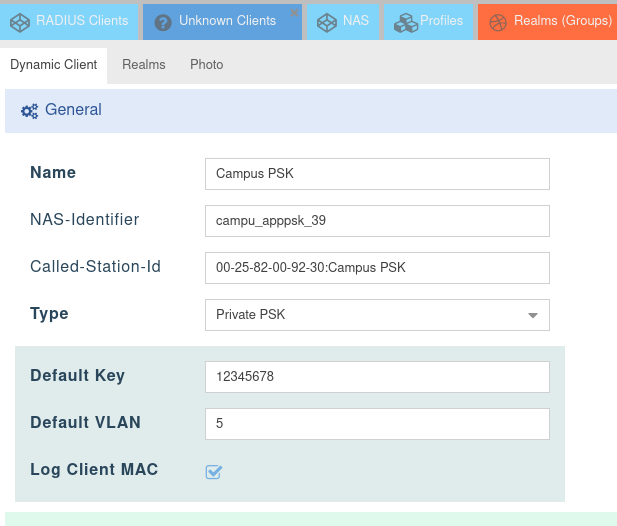Click the General gears icon
This screenshot has height=526, width=617.
click(x=30, y=111)
